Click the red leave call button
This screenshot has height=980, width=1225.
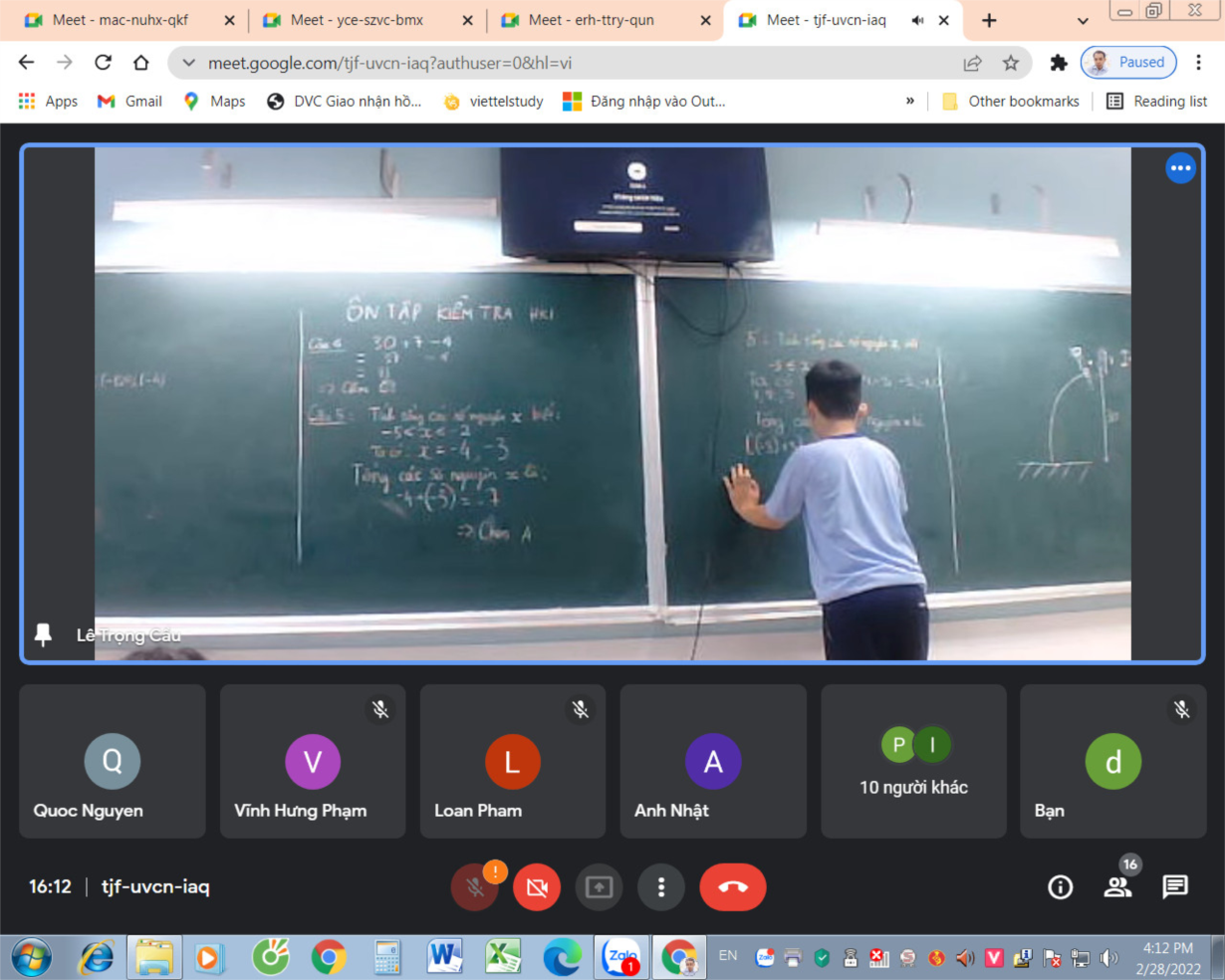coord(732,886)
